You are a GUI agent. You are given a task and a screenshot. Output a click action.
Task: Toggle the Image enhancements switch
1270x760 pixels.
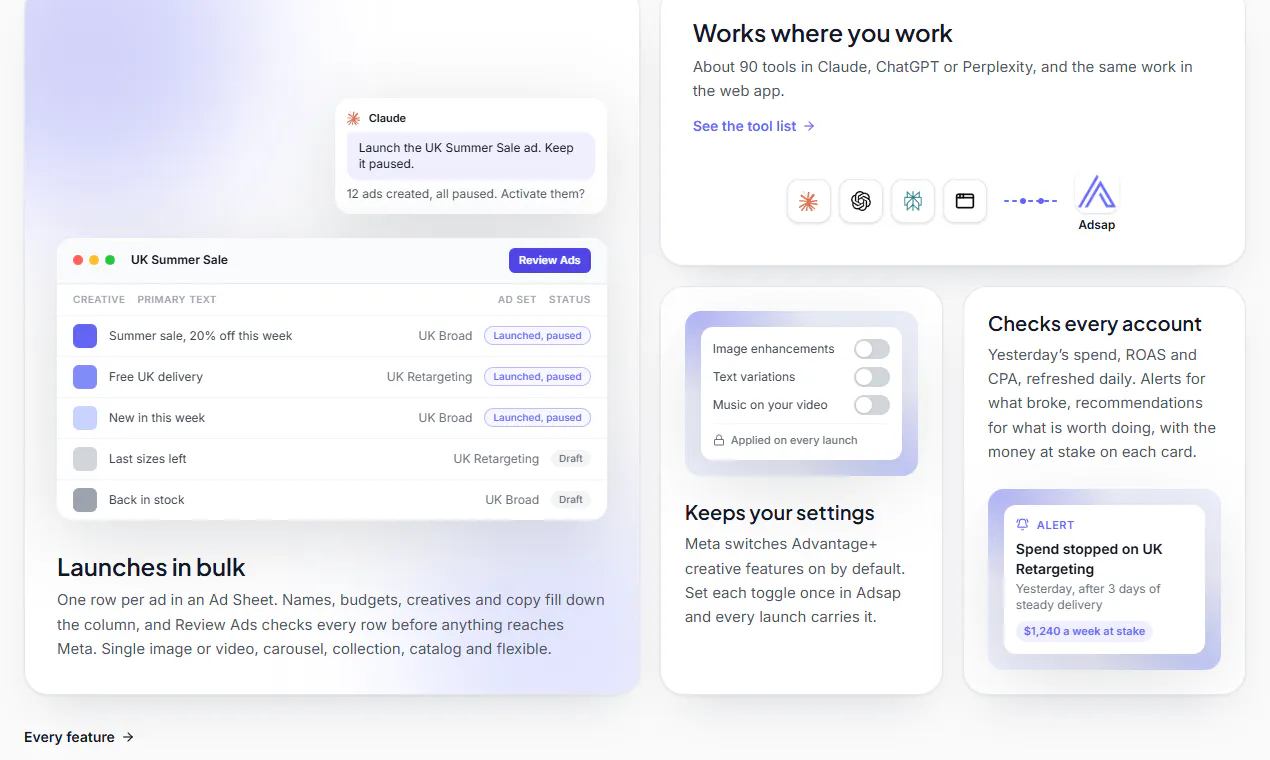click(872, 349)
